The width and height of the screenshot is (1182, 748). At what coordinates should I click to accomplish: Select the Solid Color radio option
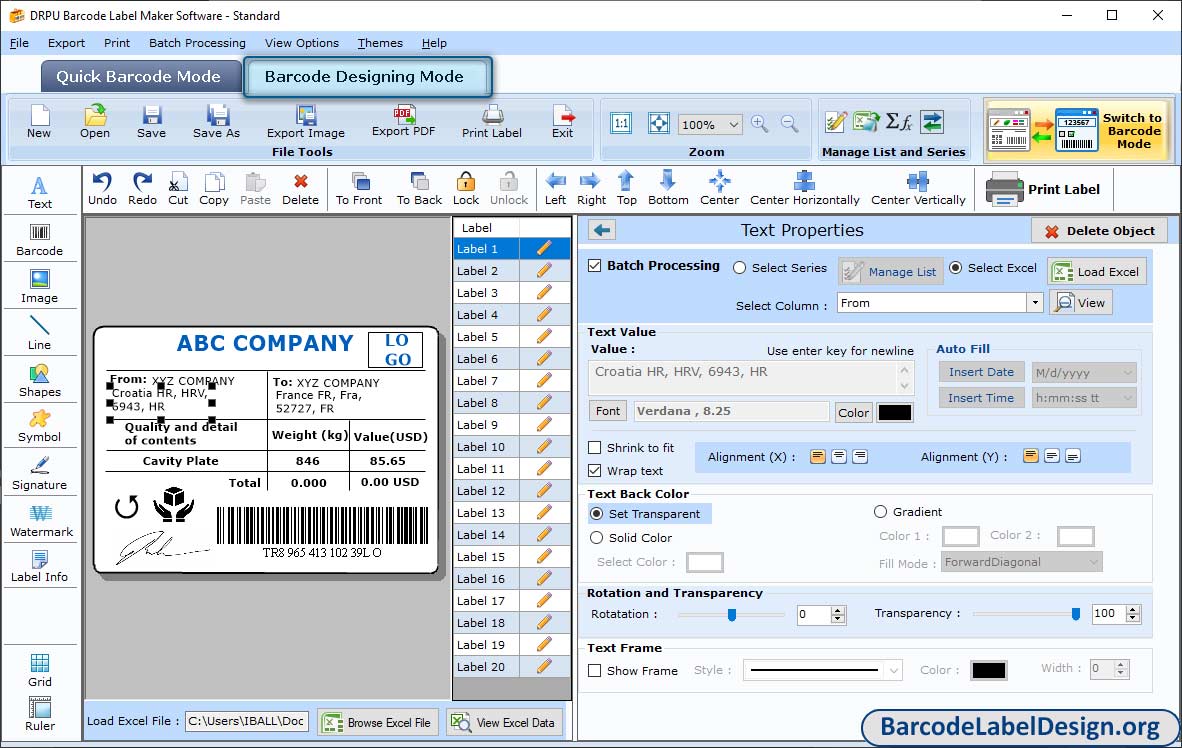click(596, 538)
